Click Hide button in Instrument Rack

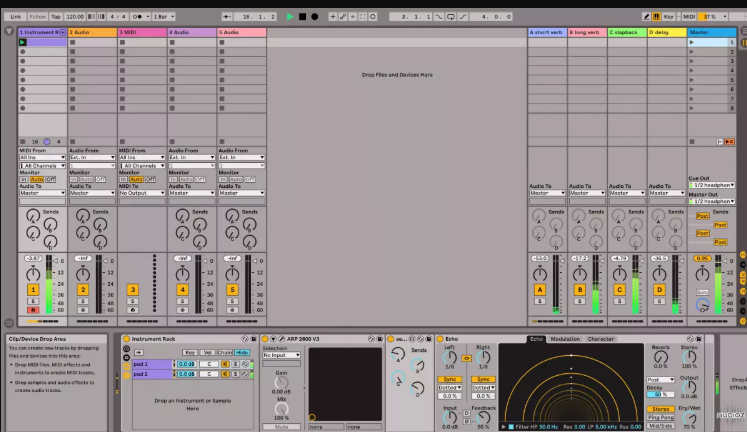pos(242,352)
